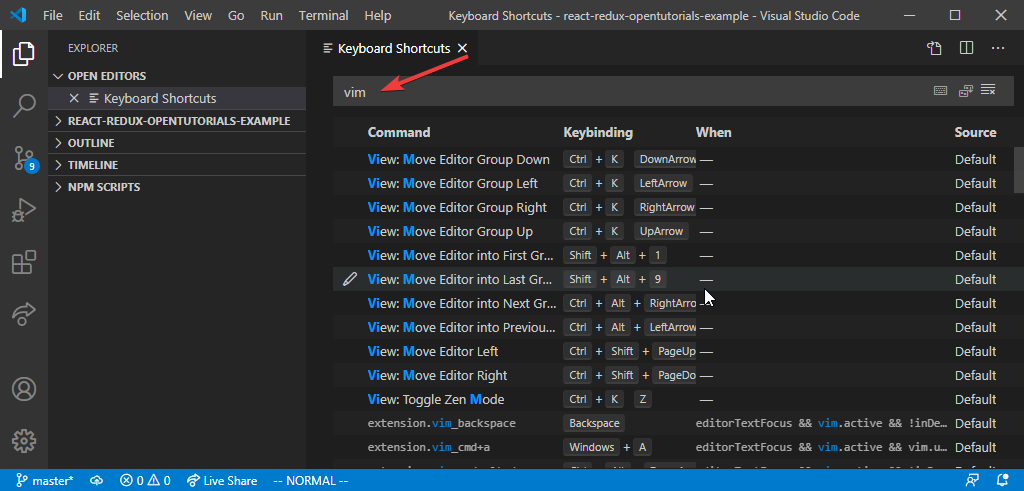
Task: Open the Help menu
Action: click(377, 15)
